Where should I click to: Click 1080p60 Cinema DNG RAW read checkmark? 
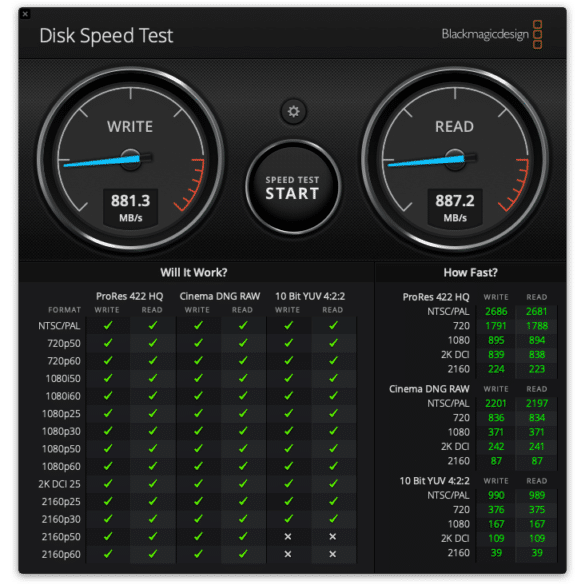[x=243, y=466]
